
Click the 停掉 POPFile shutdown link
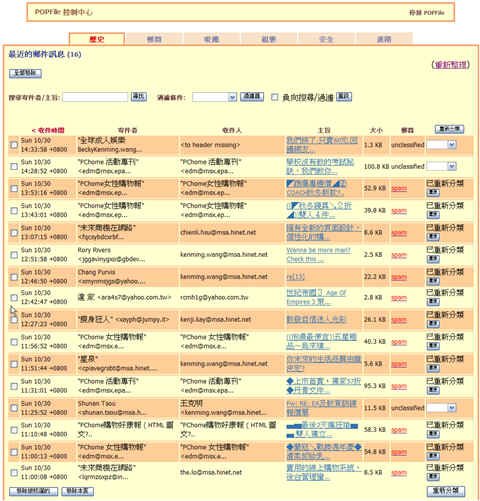tap(426, 13)
